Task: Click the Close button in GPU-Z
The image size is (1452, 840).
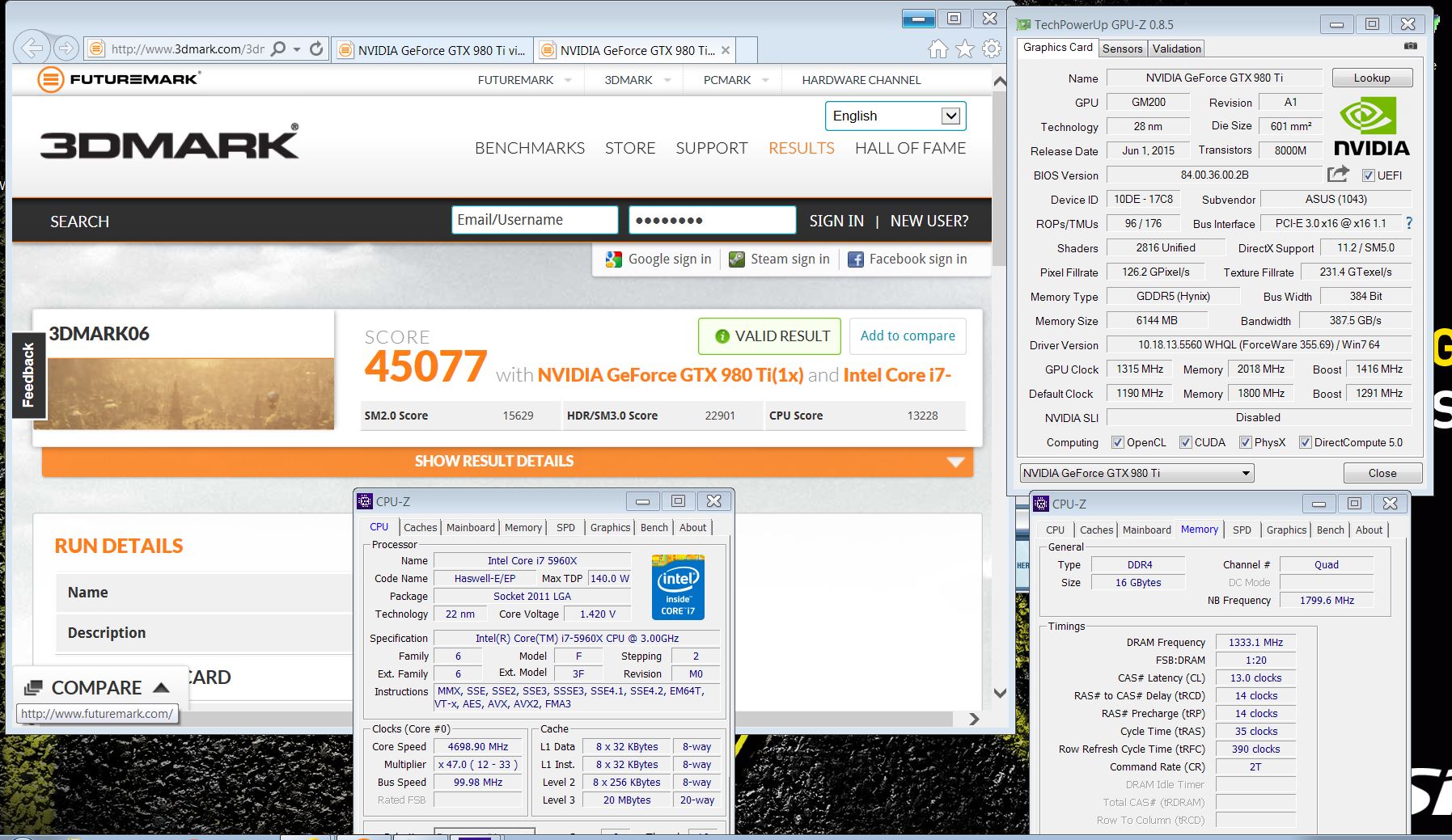Action: (1382, 473)
